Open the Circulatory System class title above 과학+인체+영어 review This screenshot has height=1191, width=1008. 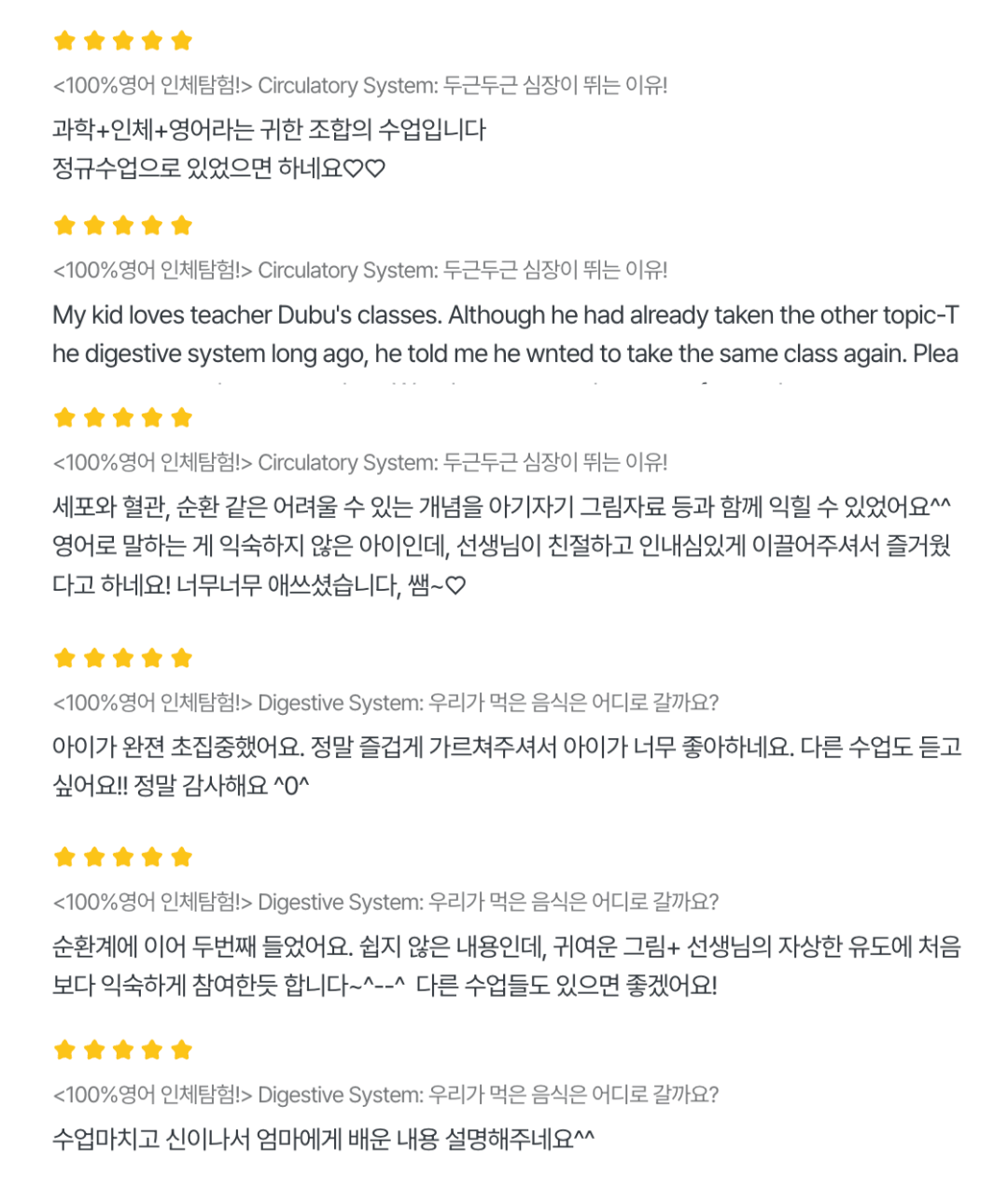tap(360, 86)
